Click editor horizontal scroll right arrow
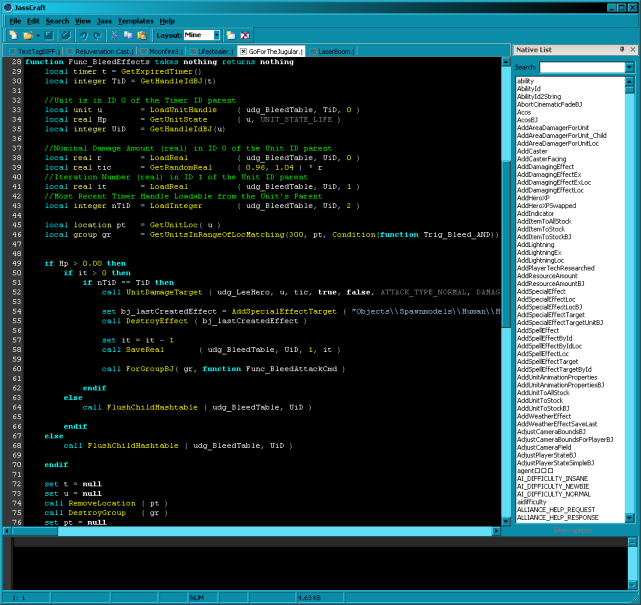The width and height of the screenshot is (641, 605). tap(496, 531)
